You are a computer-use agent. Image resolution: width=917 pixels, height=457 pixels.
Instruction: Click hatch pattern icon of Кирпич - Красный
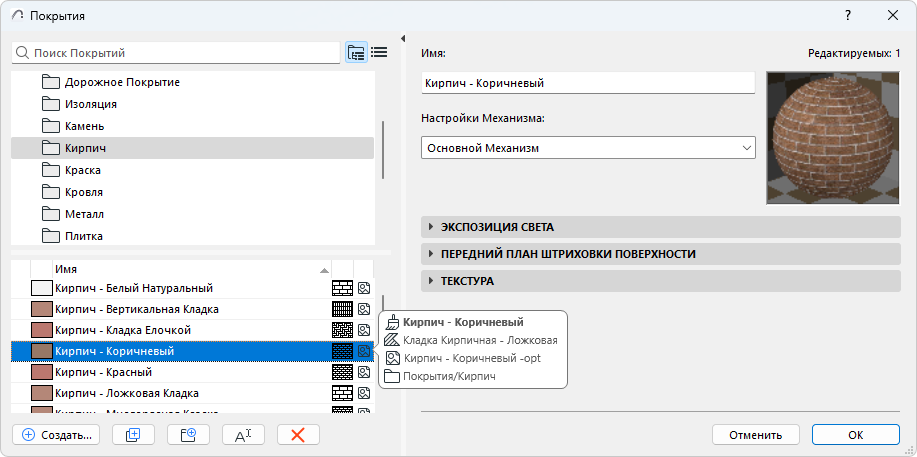click(343, 372)
